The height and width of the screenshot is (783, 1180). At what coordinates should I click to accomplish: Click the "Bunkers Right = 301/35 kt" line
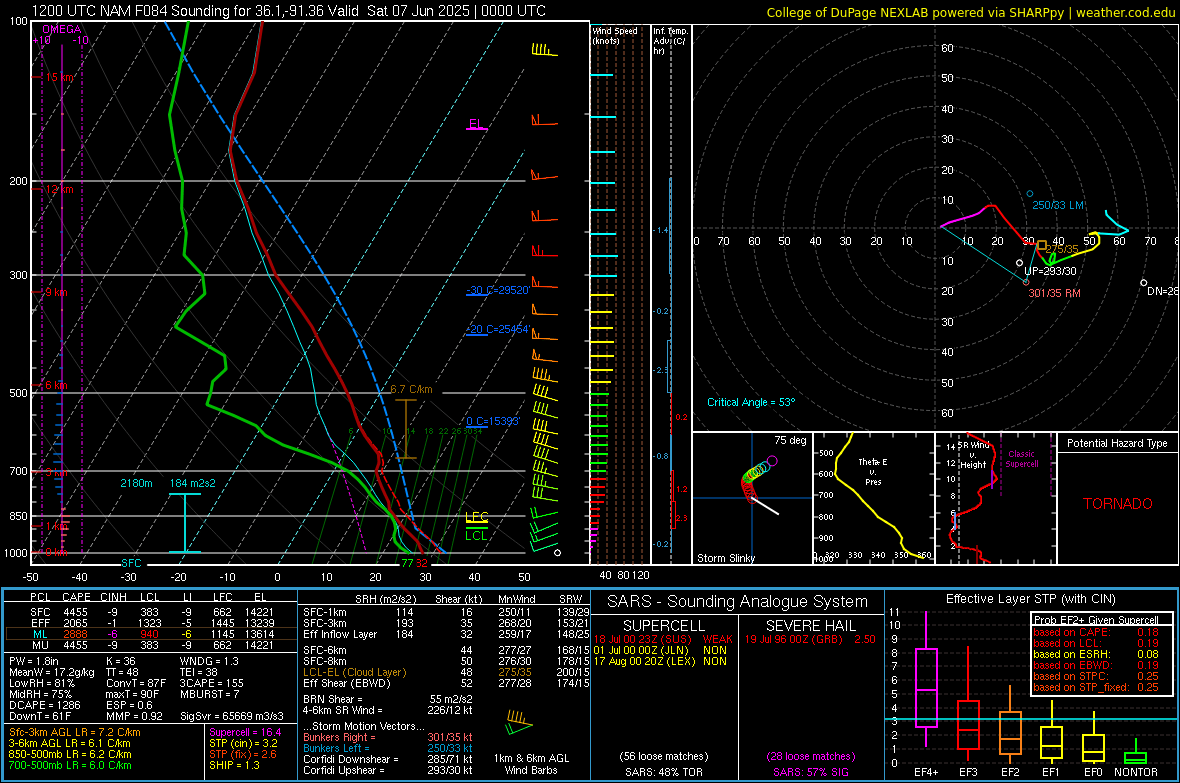click(x=388, y=737)
